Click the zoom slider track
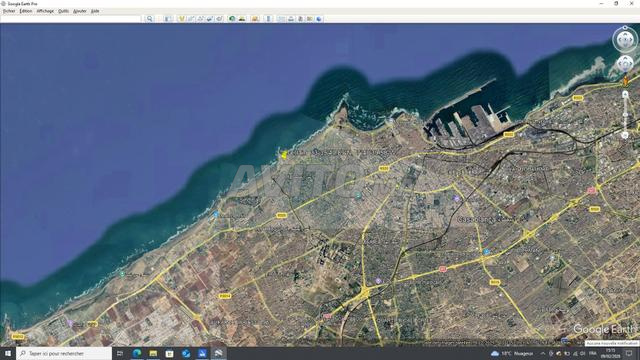 pos(625,115)
